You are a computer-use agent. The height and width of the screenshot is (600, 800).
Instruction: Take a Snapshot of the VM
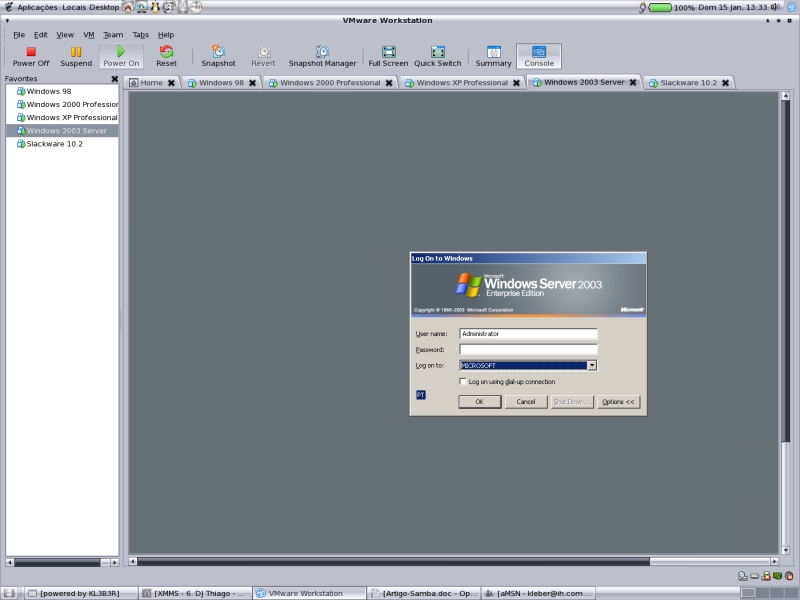[x=218, y=56]
